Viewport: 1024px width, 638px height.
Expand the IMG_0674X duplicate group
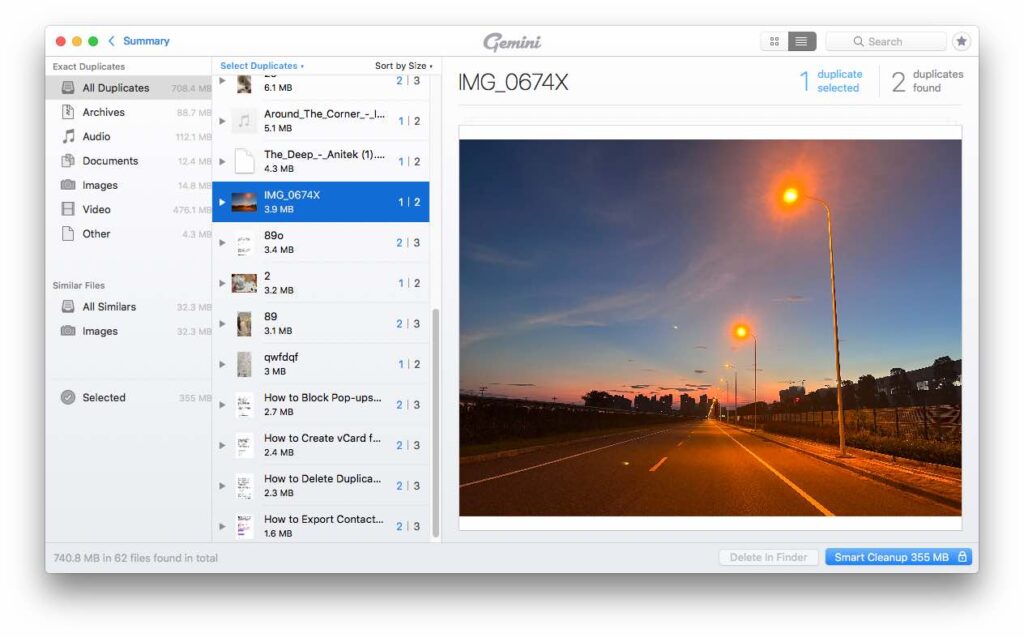223,202
